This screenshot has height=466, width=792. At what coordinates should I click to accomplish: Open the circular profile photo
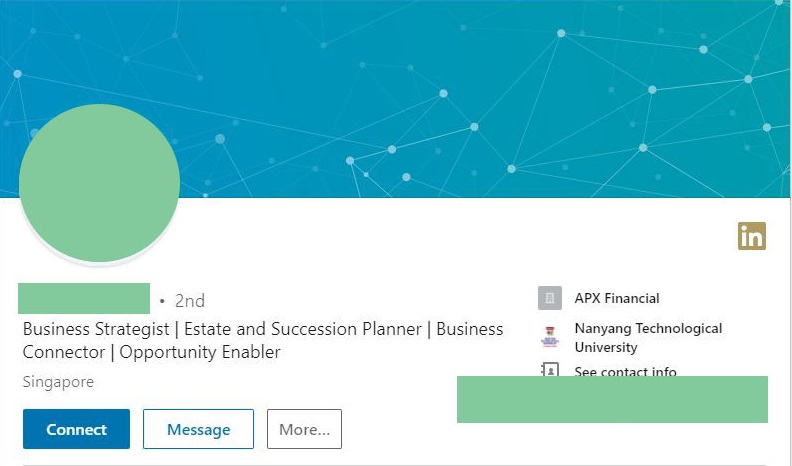coord(100,183)
